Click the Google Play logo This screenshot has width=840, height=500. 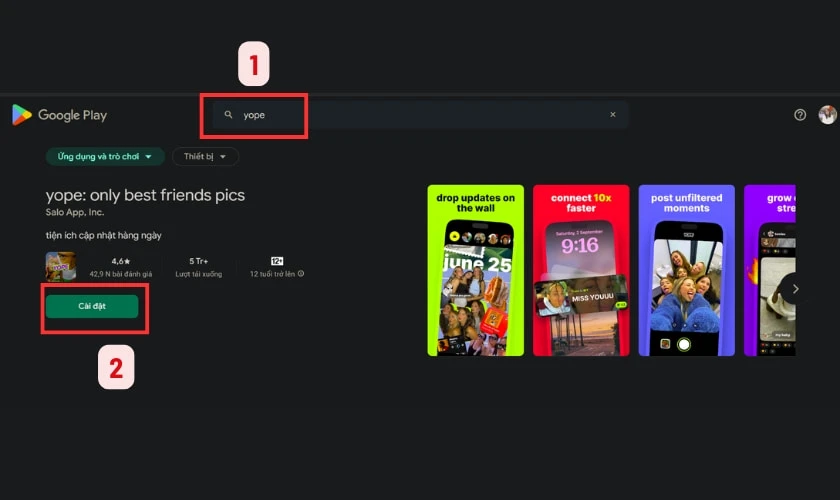pyautogui.click(x=59, y=115)
